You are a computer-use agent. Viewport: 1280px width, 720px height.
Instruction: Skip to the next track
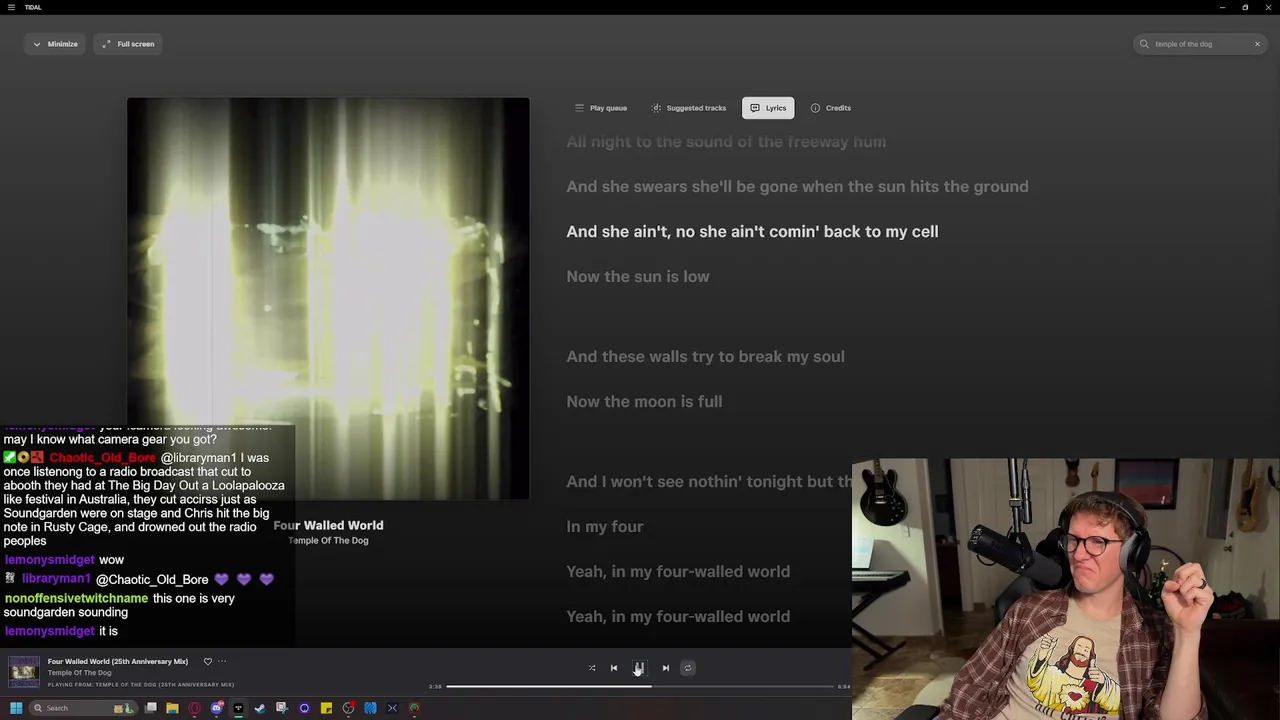click(x=665, y=668)
